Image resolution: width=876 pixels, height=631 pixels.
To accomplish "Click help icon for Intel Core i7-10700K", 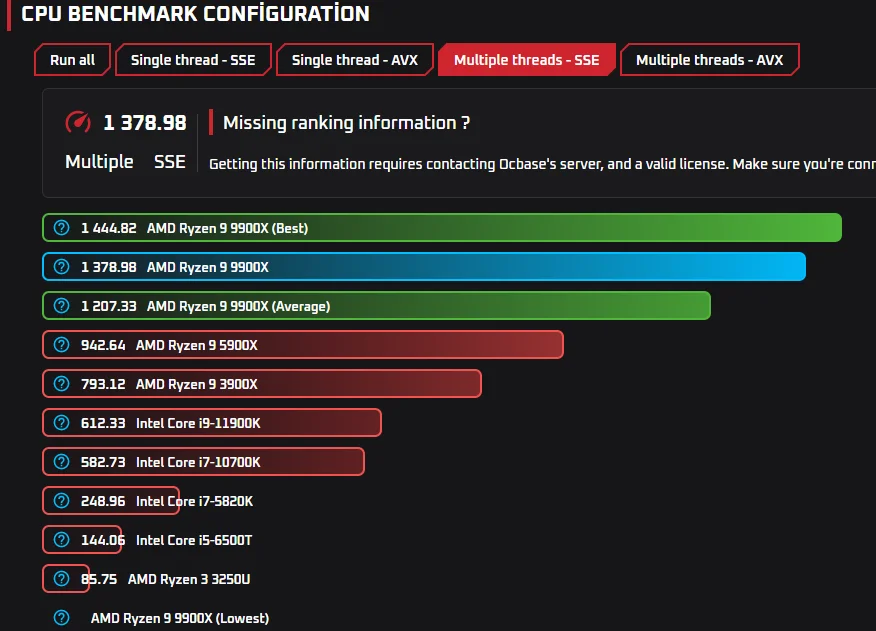I will pyautogui.click(x=61, y=462).
